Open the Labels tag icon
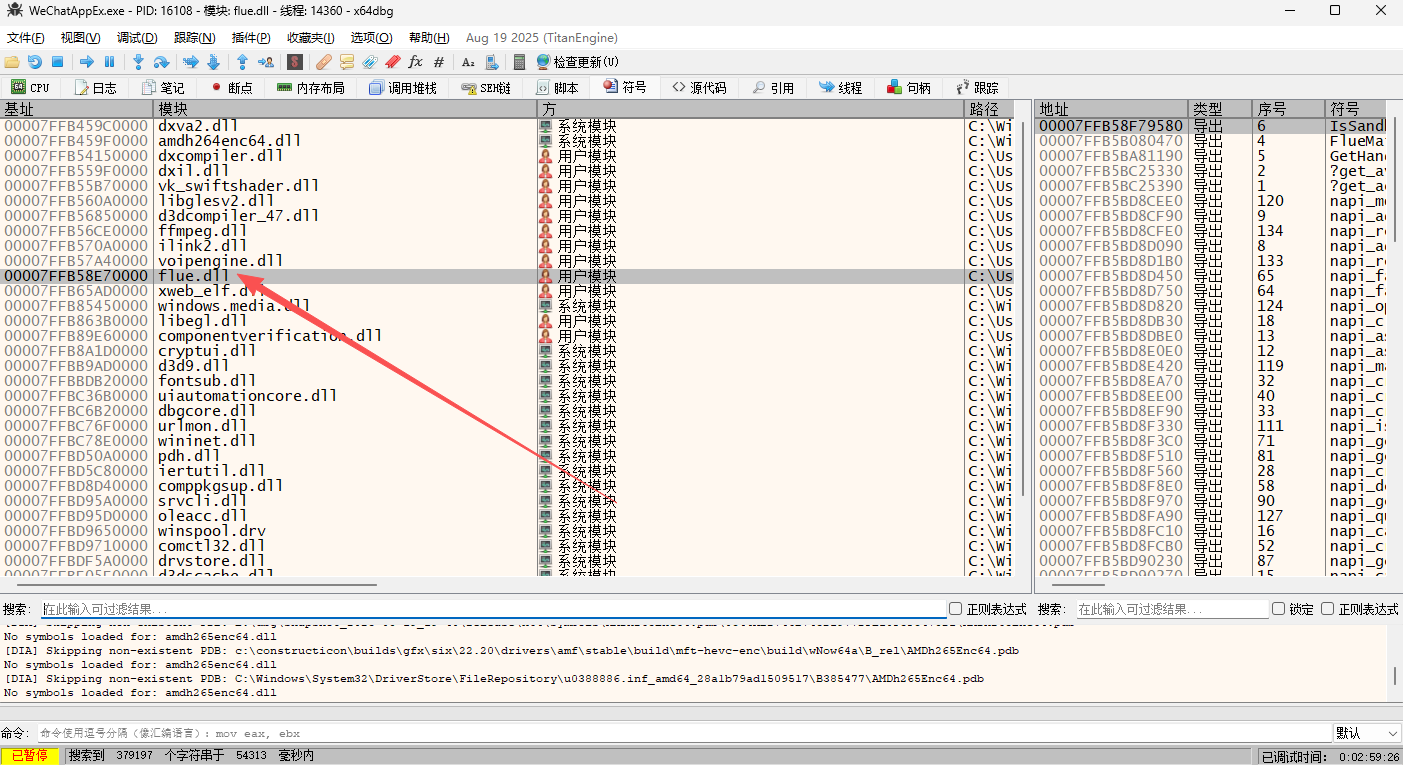This screenshot has height=765, width=1403. tap(369, 62)
